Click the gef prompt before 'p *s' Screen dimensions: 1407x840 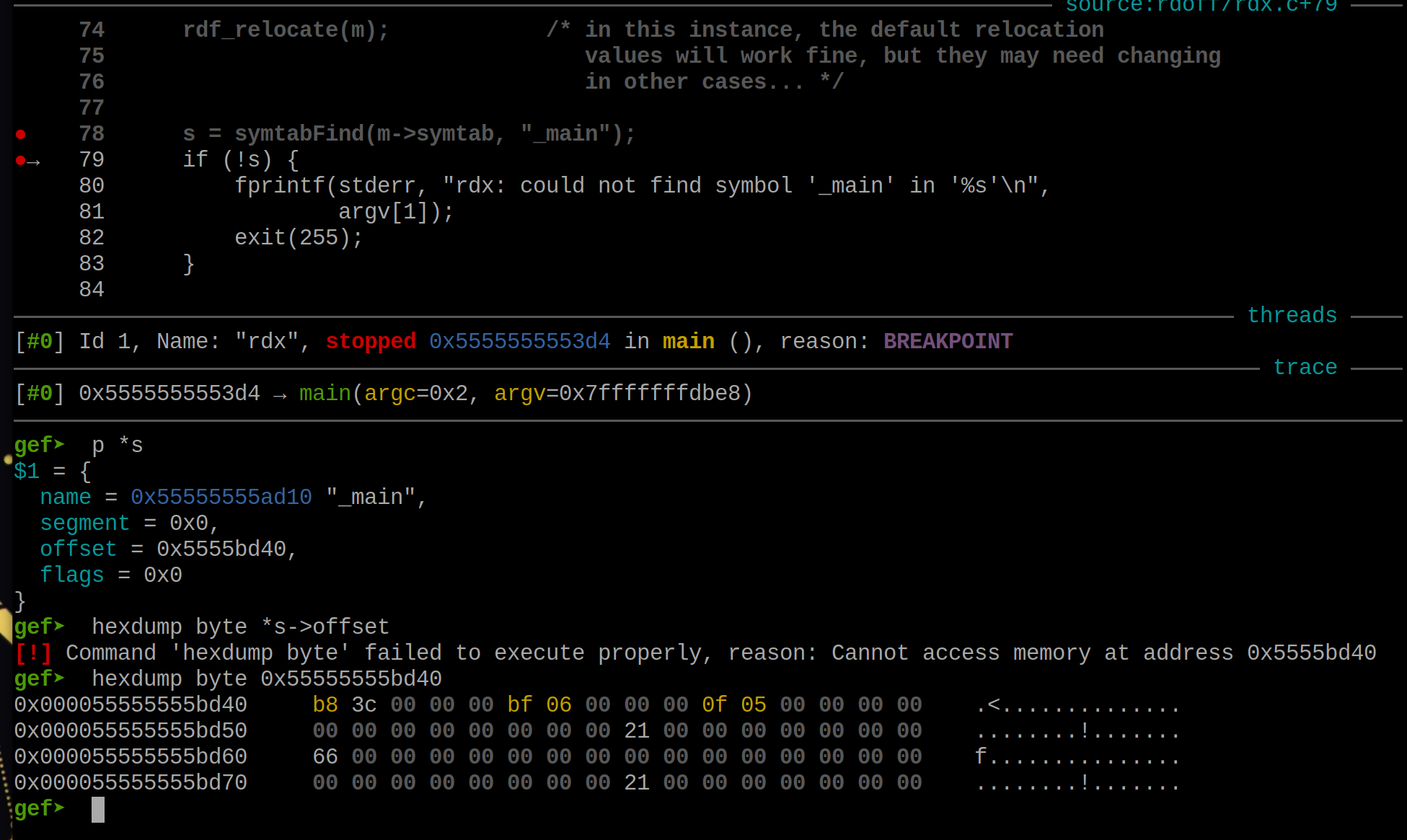coord(40,445)
